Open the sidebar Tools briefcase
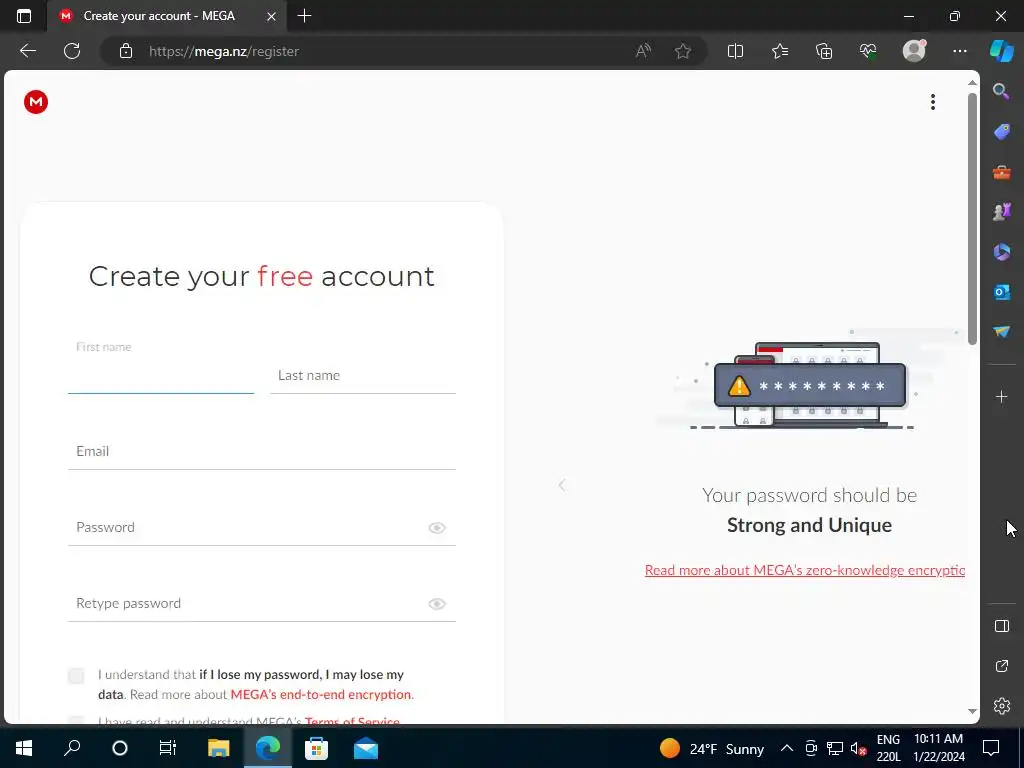The image size is (1024, 768). point(1001,172)
